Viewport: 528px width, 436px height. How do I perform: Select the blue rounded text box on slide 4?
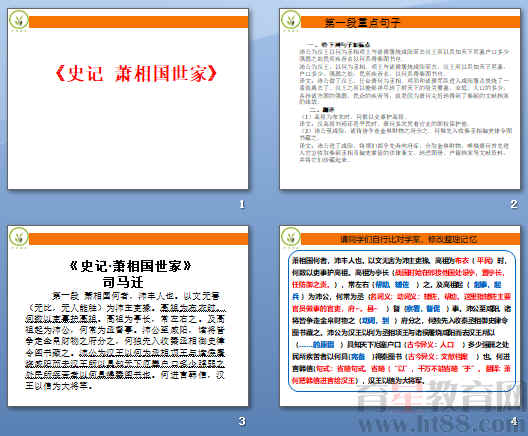[402, 321]
